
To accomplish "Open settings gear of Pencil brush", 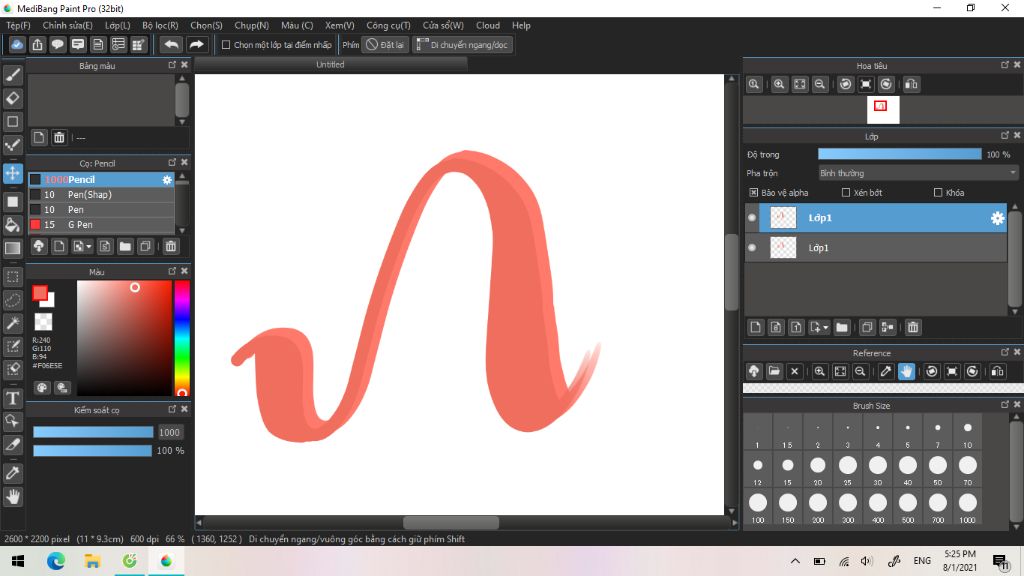I will point(167,180).
